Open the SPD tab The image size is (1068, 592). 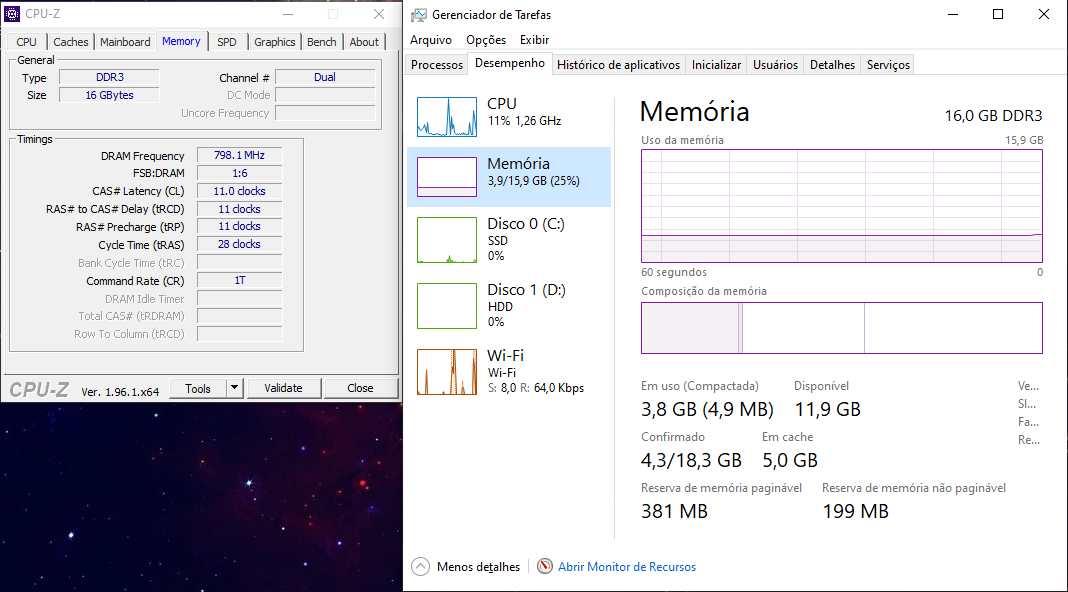point(227,42)
